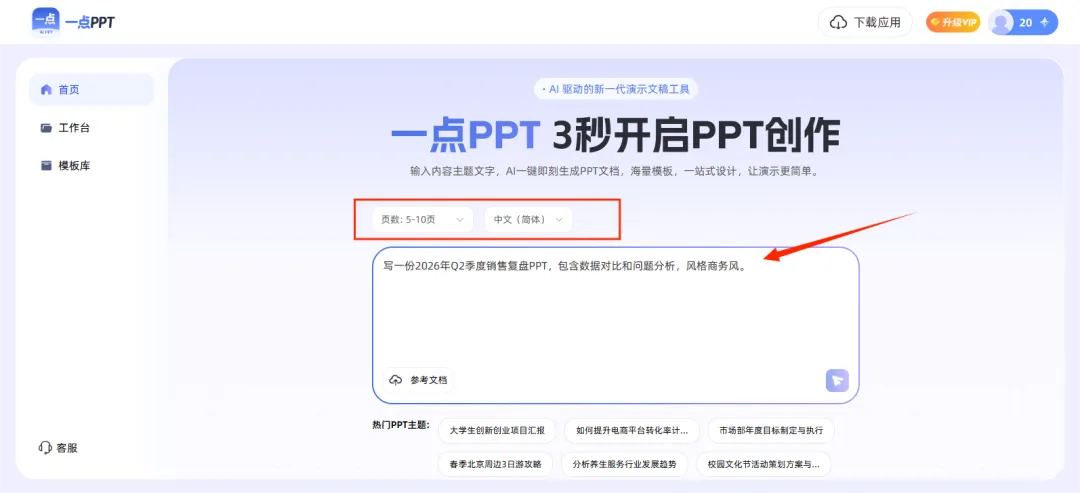Expand the 中文（简体） language dropdown
The height and width of the screenshot is (493, 1080).
[x=528, y=220]
